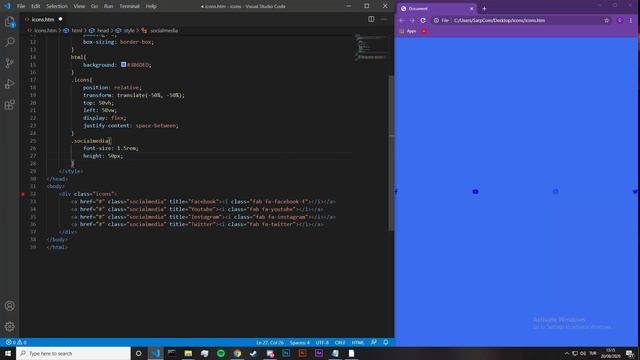Open the Selection menu

point(57,6)
